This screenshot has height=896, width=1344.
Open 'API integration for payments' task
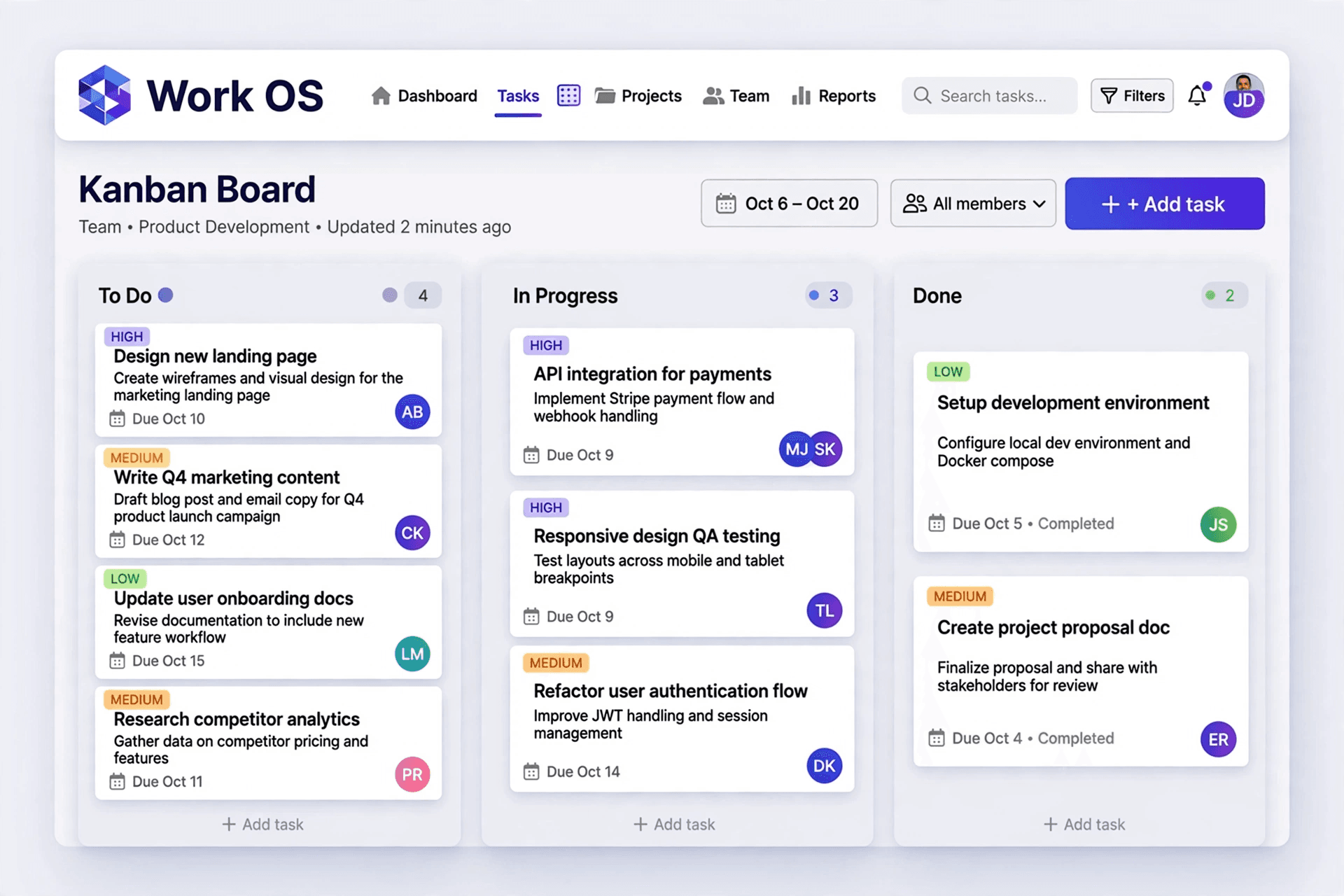(682, 402)
